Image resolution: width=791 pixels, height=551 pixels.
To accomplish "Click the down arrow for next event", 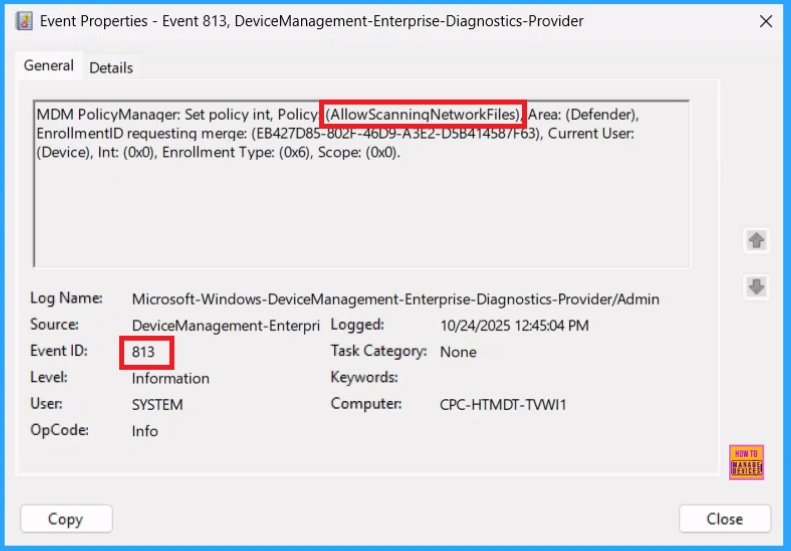I will point(756,287).
